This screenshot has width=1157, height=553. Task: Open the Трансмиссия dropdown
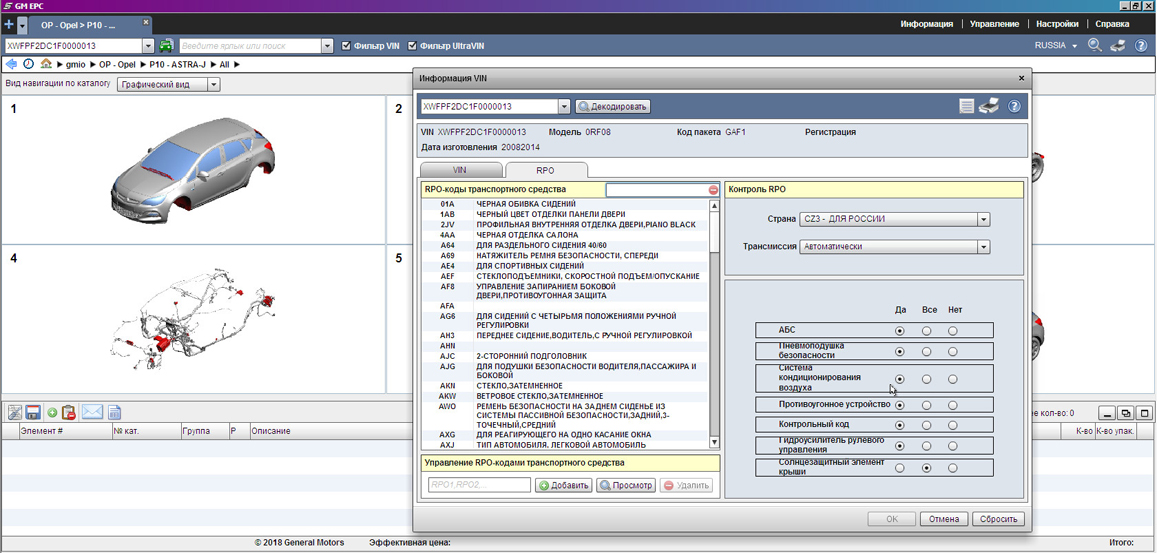point(983,247)
